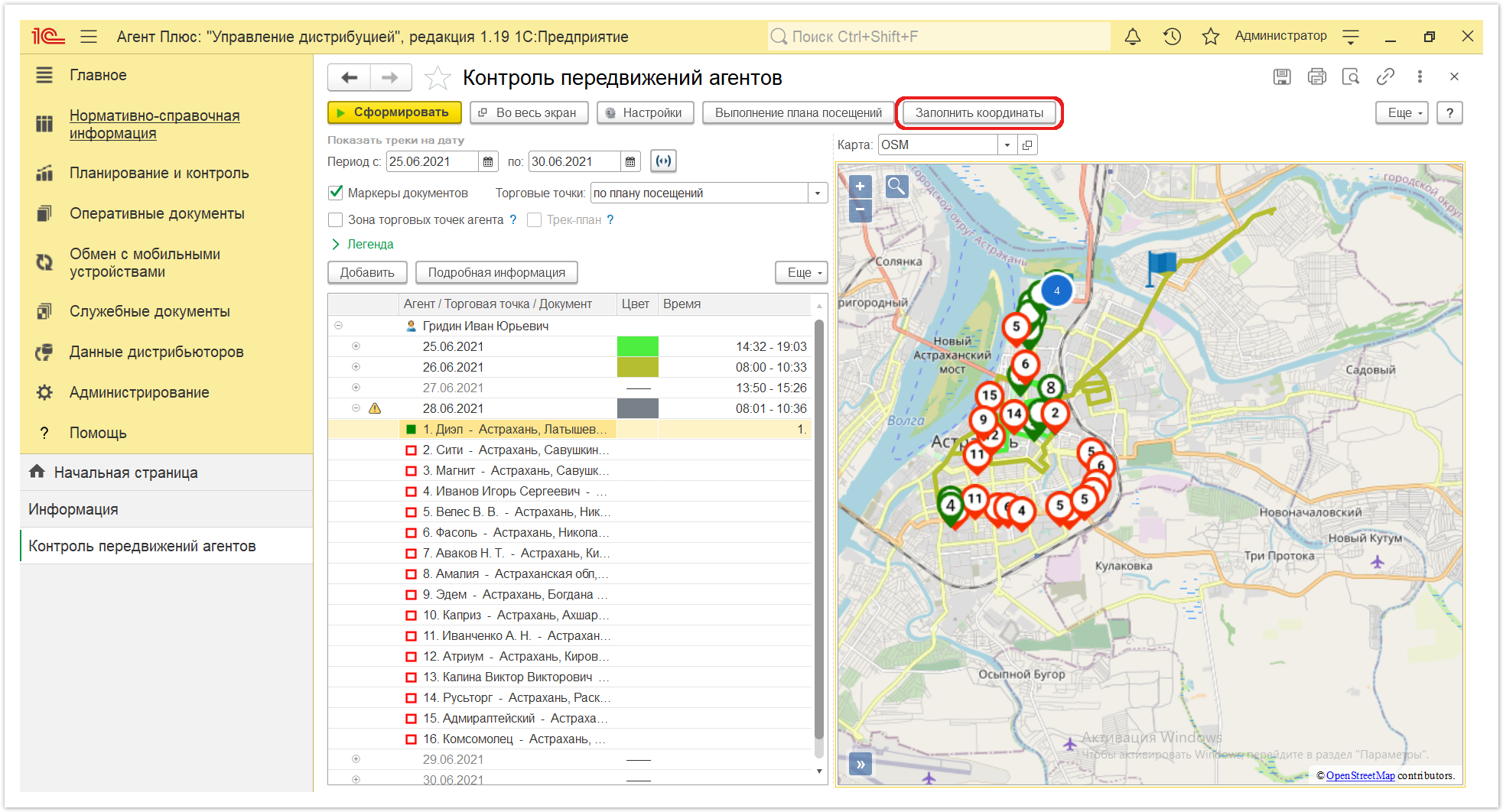The height and width of the screenshot is (812, 1503).
Task: Go back with the left arrow button
Action: (x=350, y=77)
